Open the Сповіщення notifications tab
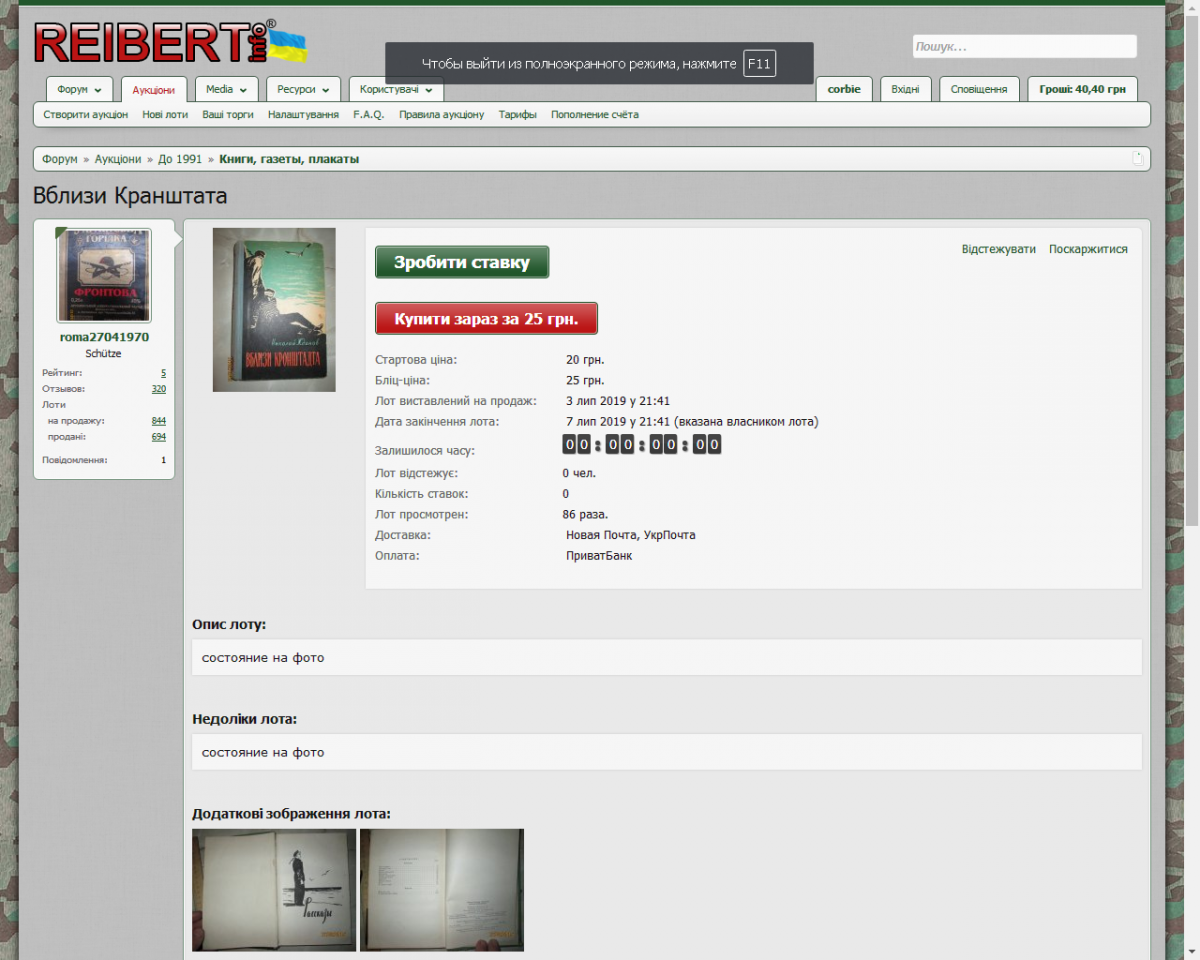This screenshot has height=960, width=1200. click(x=979, y=89)
